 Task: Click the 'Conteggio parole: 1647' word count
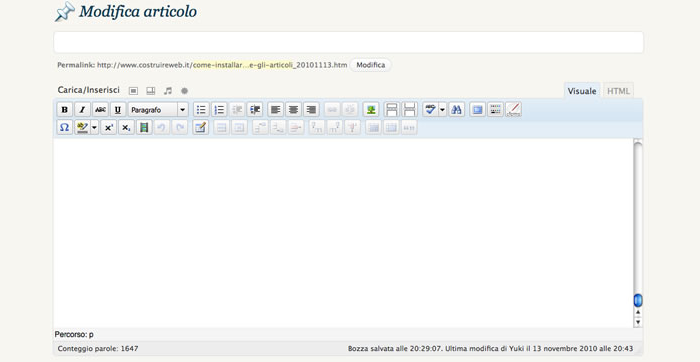98,349
